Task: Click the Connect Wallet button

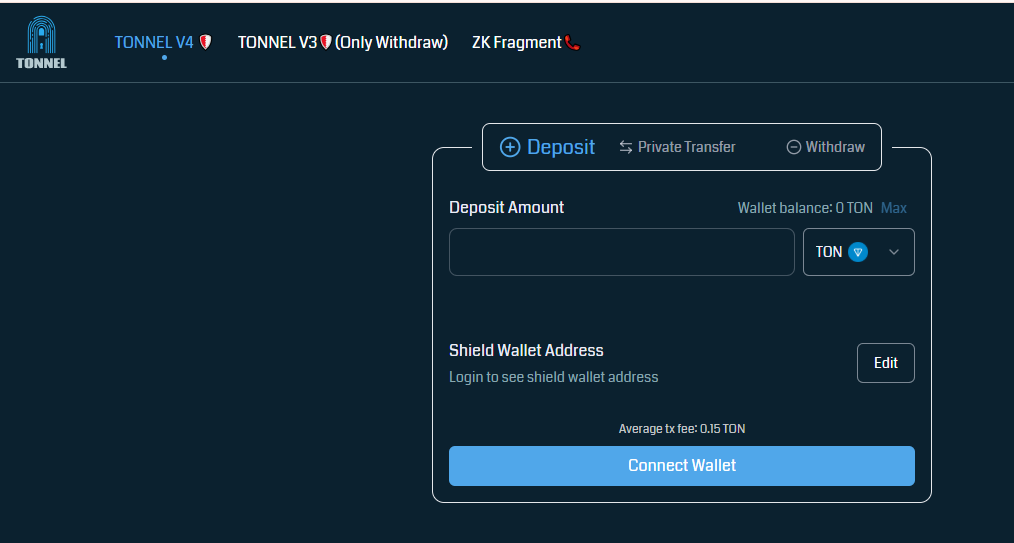Action: (682, 465)
